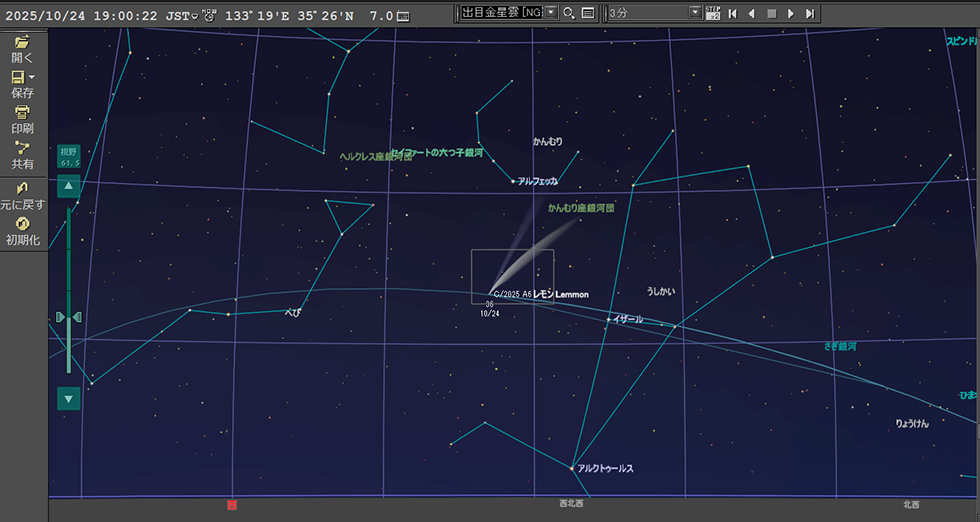Click the Save (保存) disk icon
The image size is (980, 522).
[x=19, y=77]
